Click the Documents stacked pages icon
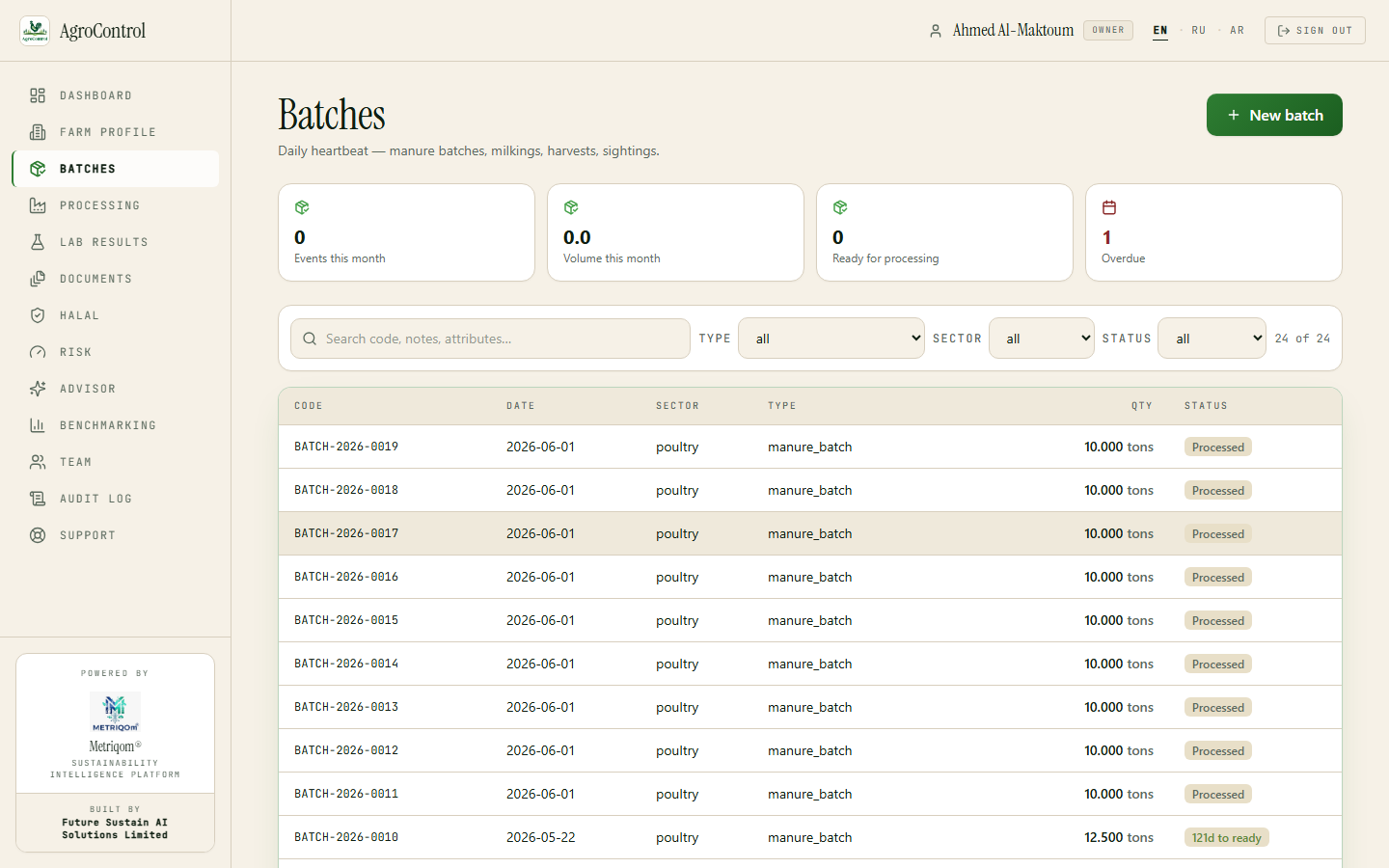 38,279
